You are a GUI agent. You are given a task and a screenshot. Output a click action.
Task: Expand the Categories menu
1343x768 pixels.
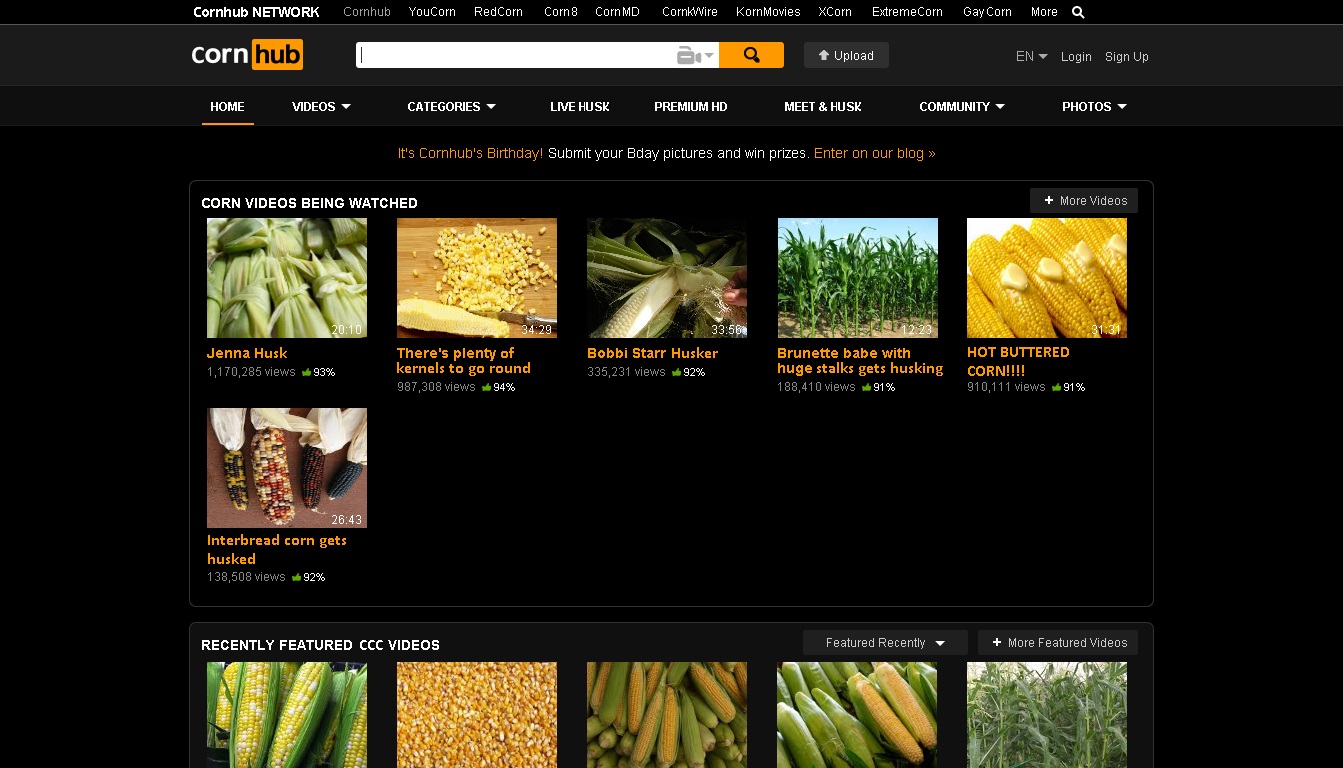(451, 107)
